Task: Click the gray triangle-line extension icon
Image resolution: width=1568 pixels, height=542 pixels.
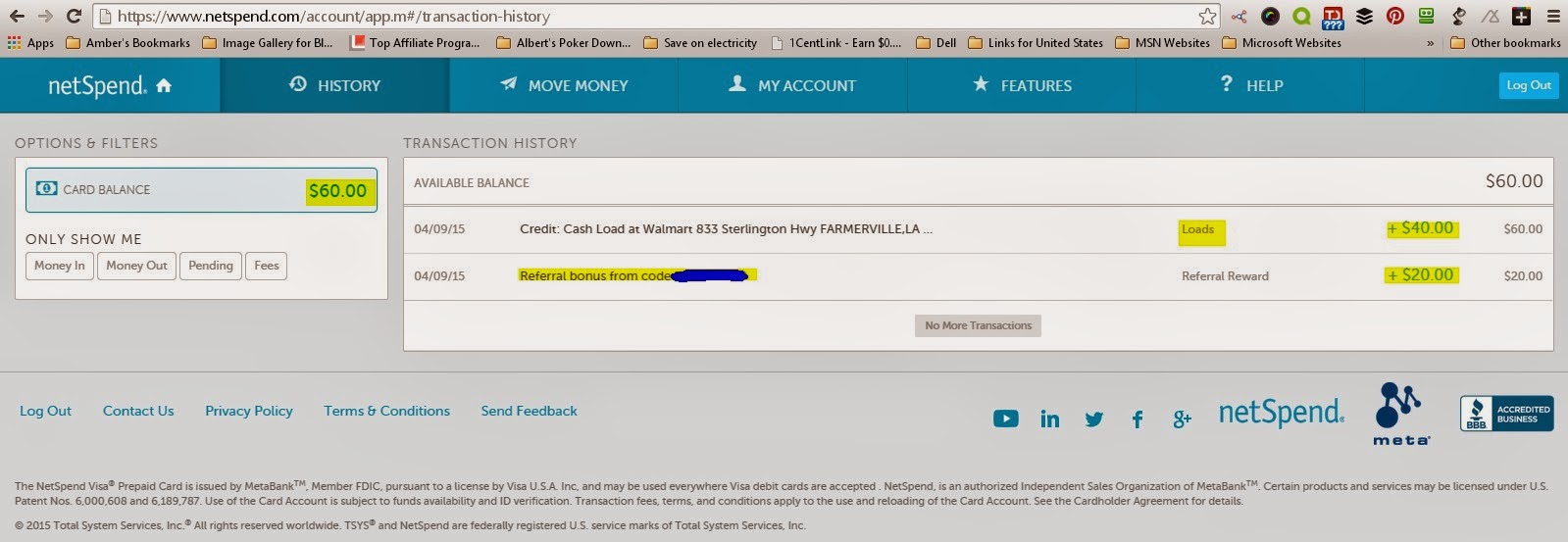Action: [1490, 16]
